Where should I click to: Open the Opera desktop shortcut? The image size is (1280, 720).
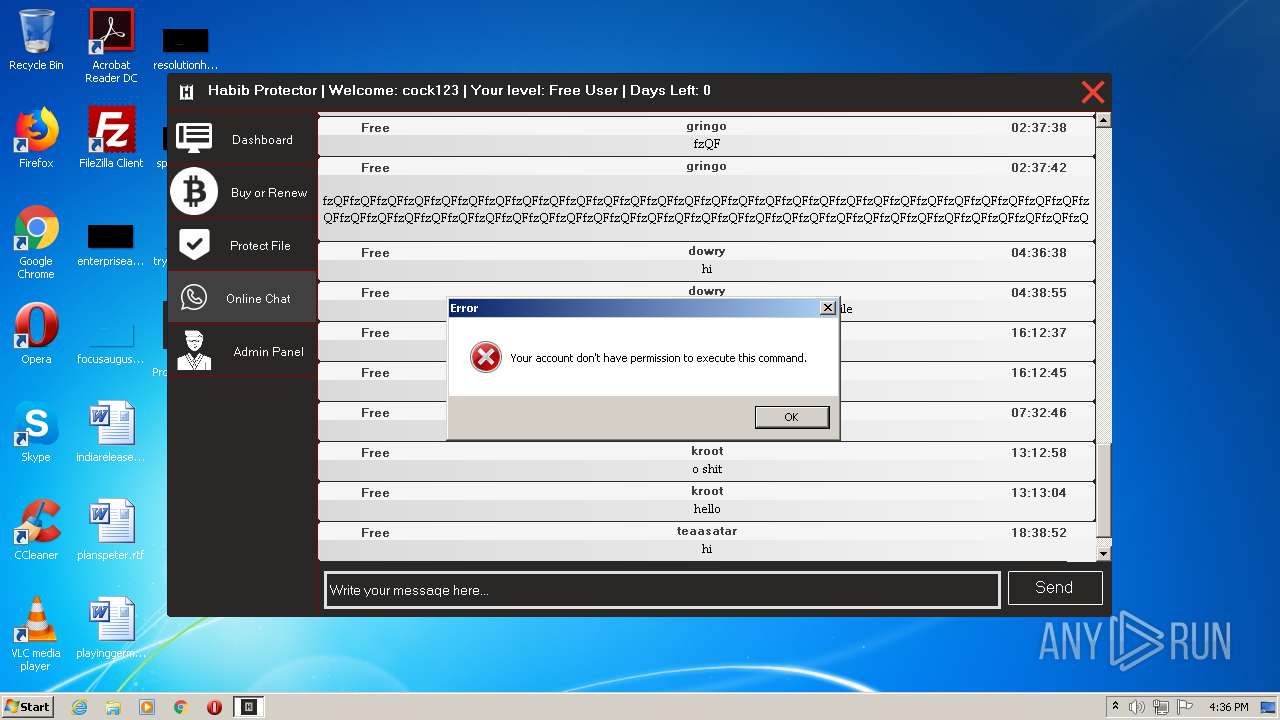36,334
